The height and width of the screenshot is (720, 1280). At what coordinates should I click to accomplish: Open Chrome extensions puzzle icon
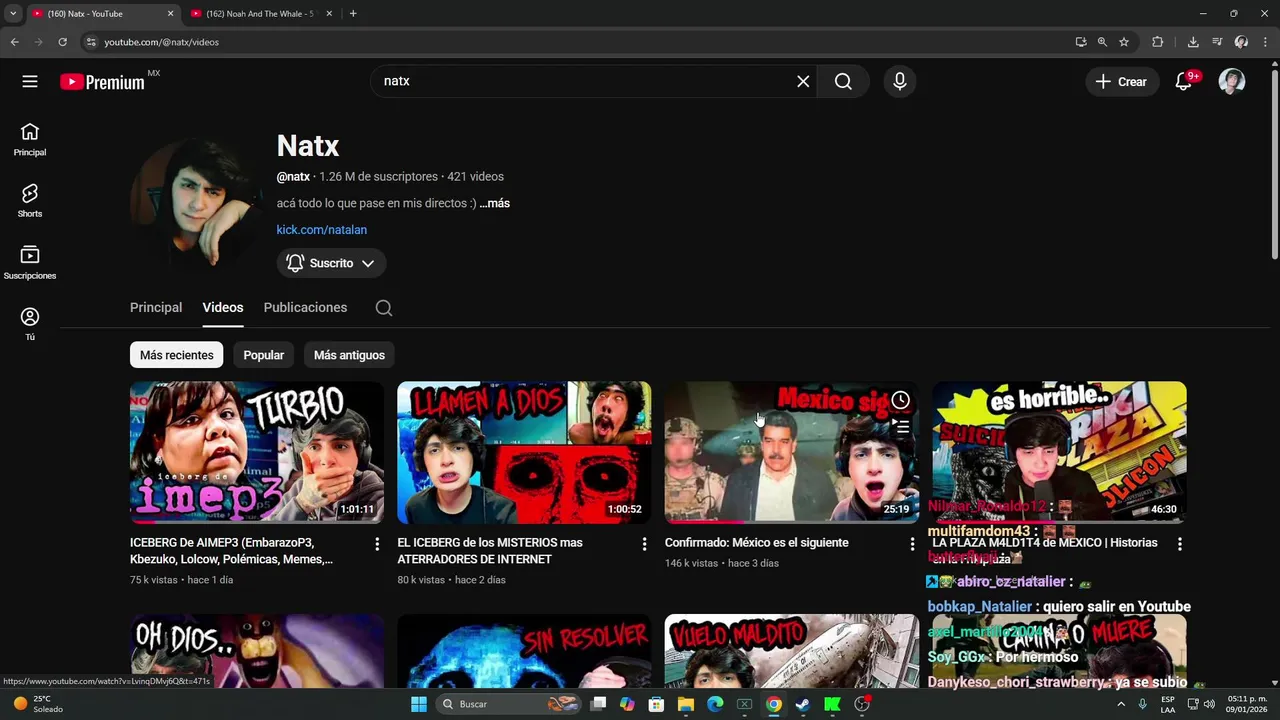pyautogui.click(x=1158, y=42)
